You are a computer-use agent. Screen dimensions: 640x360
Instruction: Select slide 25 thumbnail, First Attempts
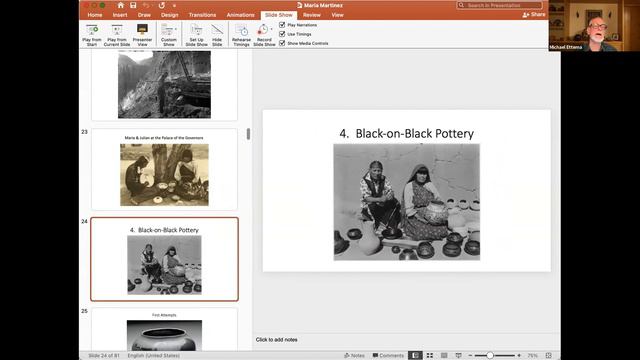click(164, 330)
